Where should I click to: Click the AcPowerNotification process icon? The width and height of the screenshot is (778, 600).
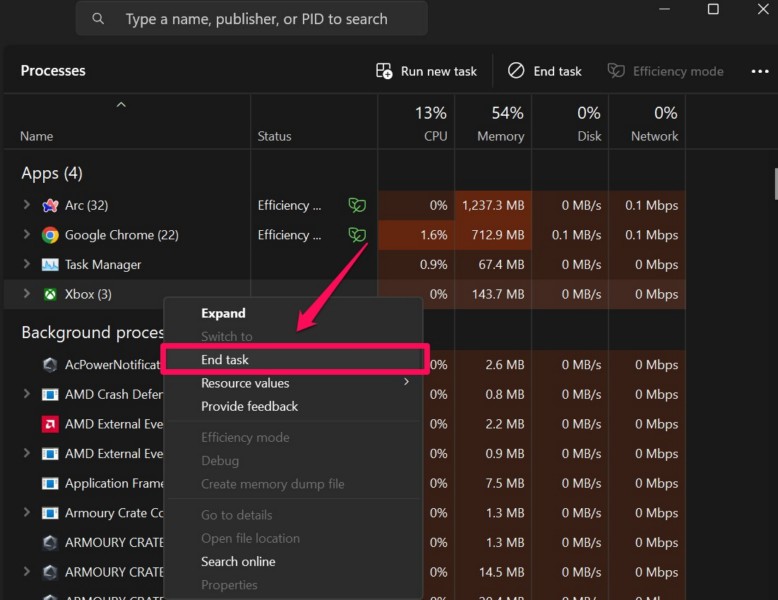point(50,365)
